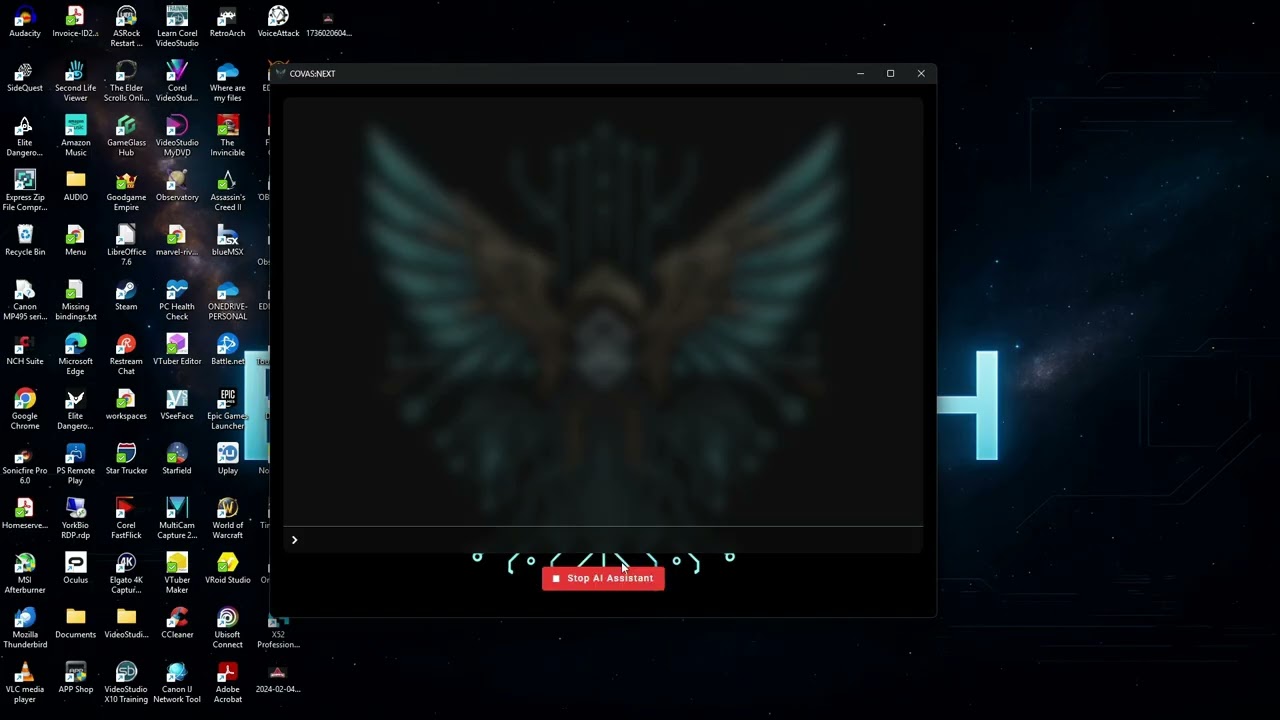Select the GameGlass Hub shortcut
The height and width of the screenshot is (720, 1280).
[126, 136]
